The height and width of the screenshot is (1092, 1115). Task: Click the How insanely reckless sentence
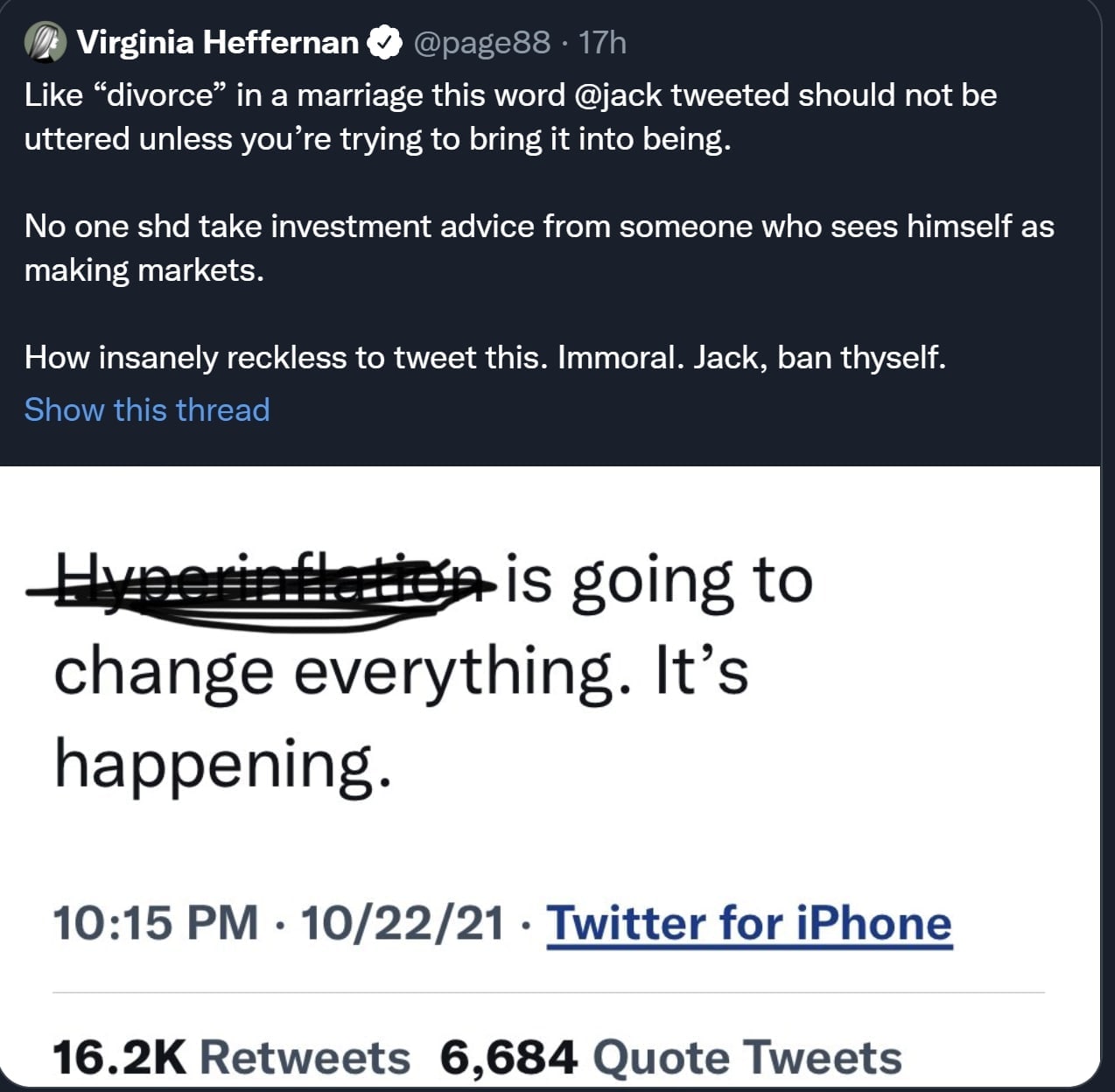pyautogui.click(x=485, y=357)
